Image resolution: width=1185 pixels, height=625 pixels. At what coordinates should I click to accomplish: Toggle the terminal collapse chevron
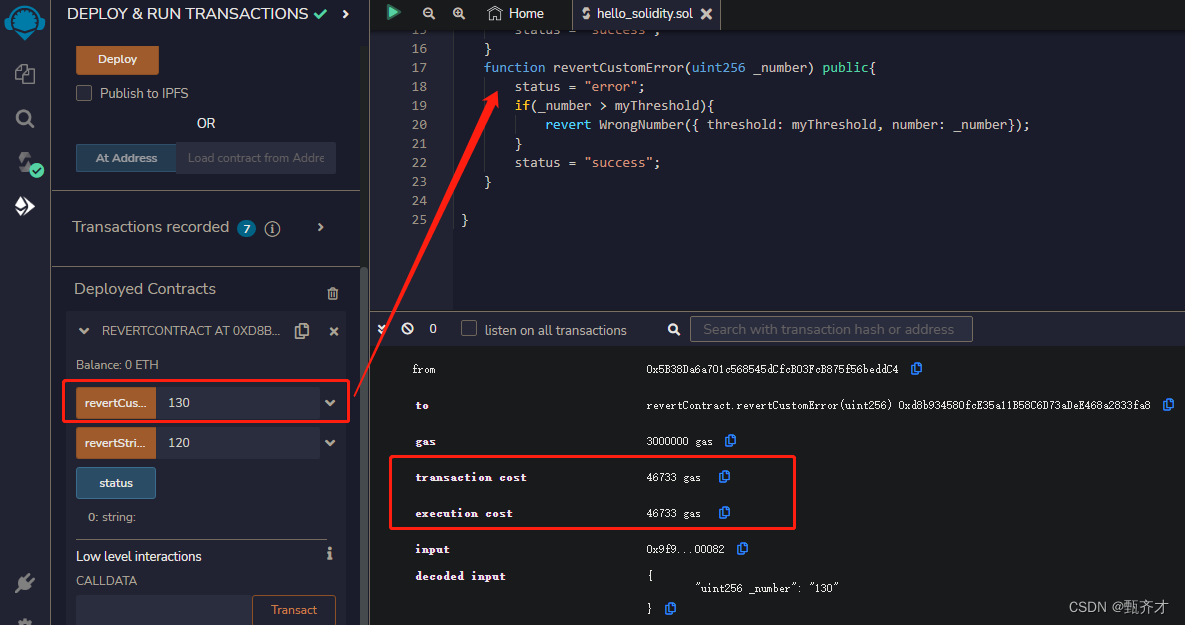(x=382, y=329)
